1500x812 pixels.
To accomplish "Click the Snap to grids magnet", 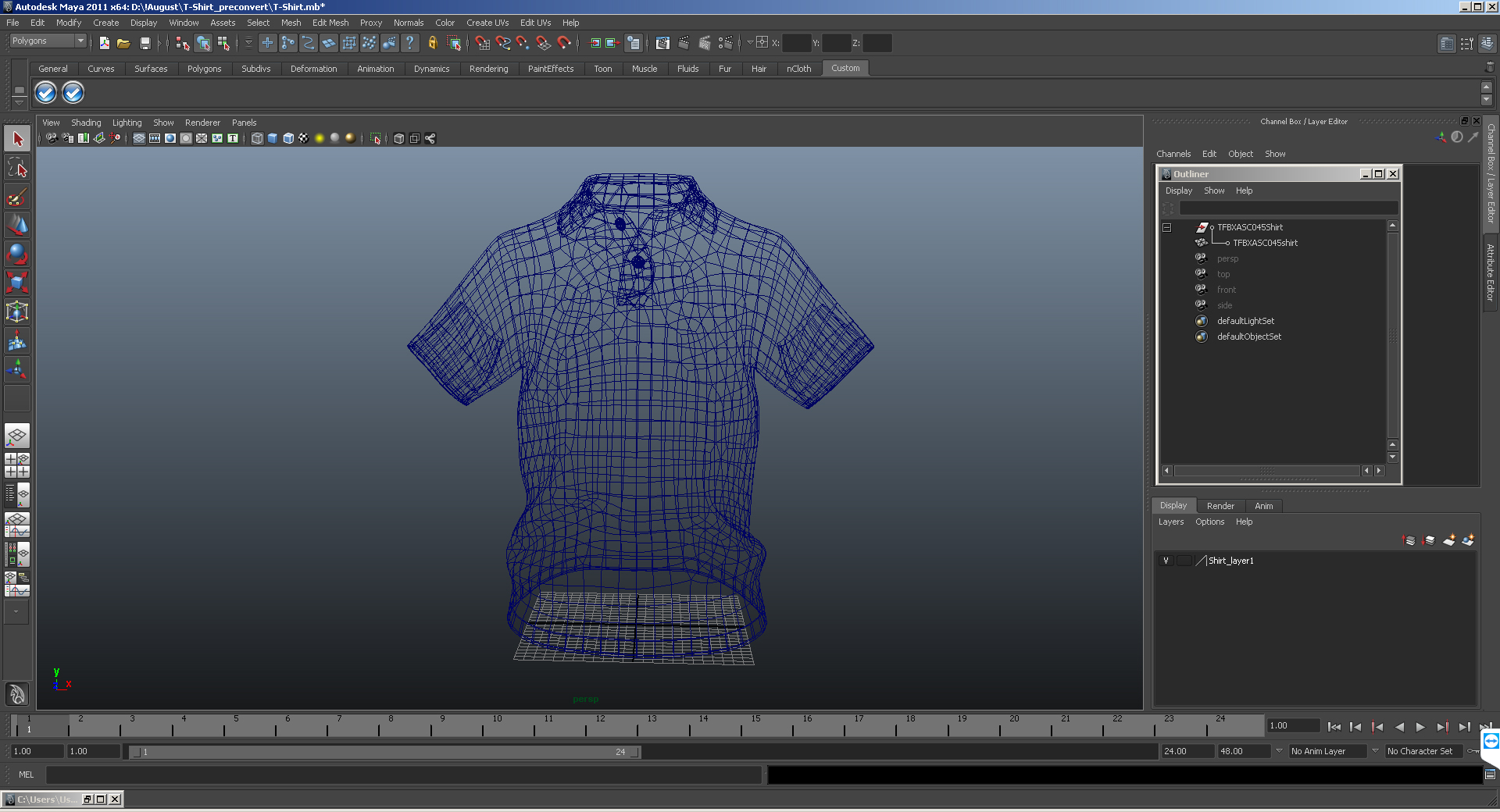I will click(482, 43).
